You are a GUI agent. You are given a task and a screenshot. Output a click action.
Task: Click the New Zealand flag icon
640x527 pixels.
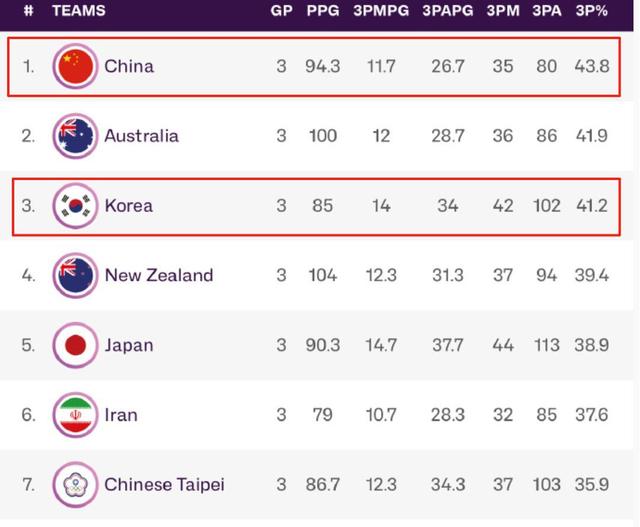[x=75, y=276]
